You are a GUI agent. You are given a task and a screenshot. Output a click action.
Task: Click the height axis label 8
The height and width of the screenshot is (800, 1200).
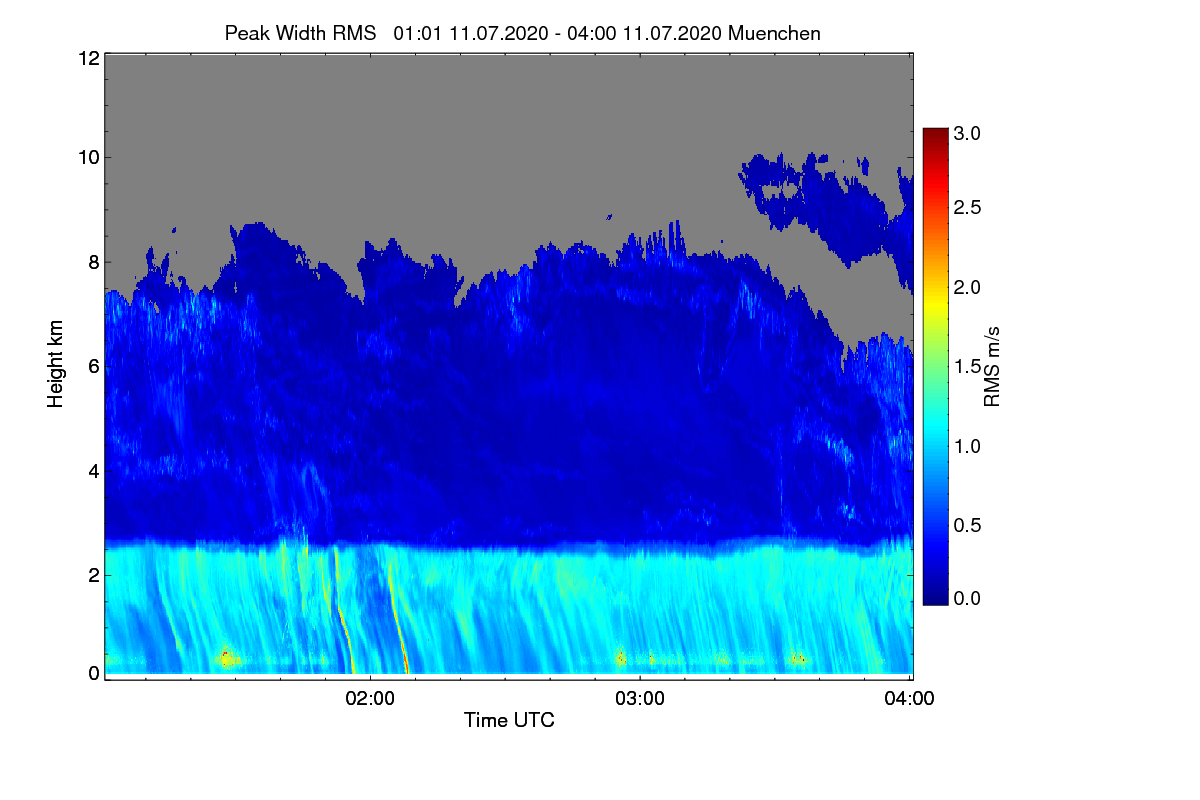pyautogui.click(x=93, y=262)
